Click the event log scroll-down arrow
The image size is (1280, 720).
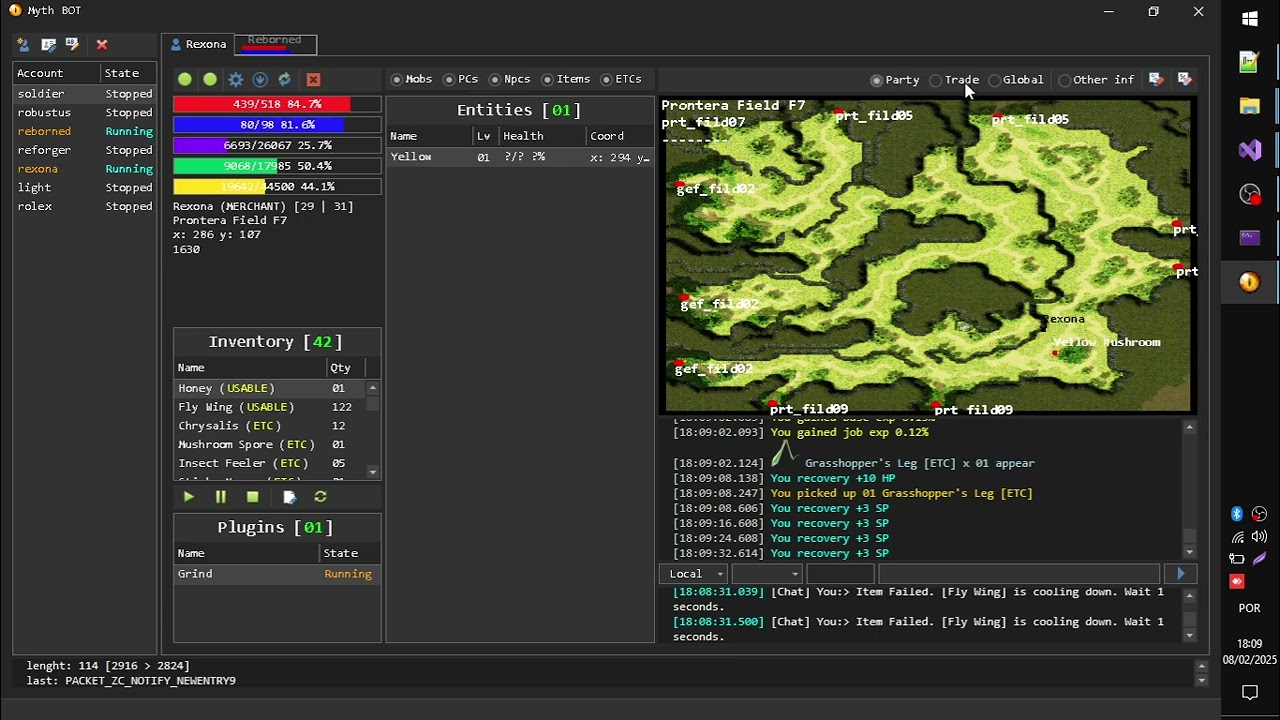1189,552
